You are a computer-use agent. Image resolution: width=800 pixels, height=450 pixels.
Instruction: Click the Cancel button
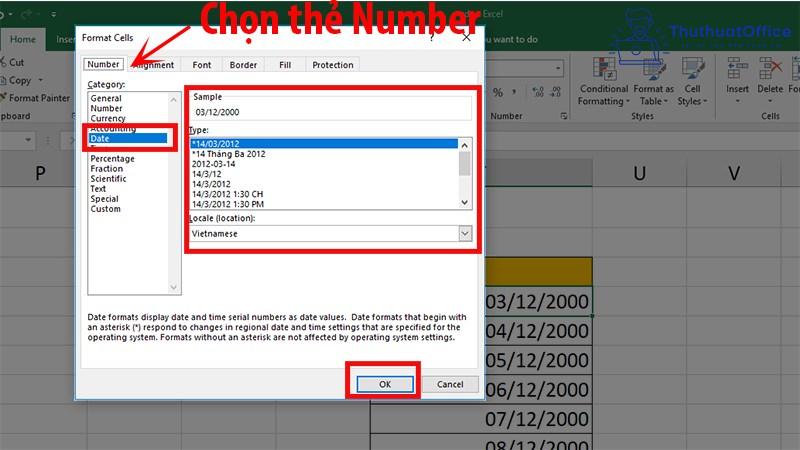[450, 384]
